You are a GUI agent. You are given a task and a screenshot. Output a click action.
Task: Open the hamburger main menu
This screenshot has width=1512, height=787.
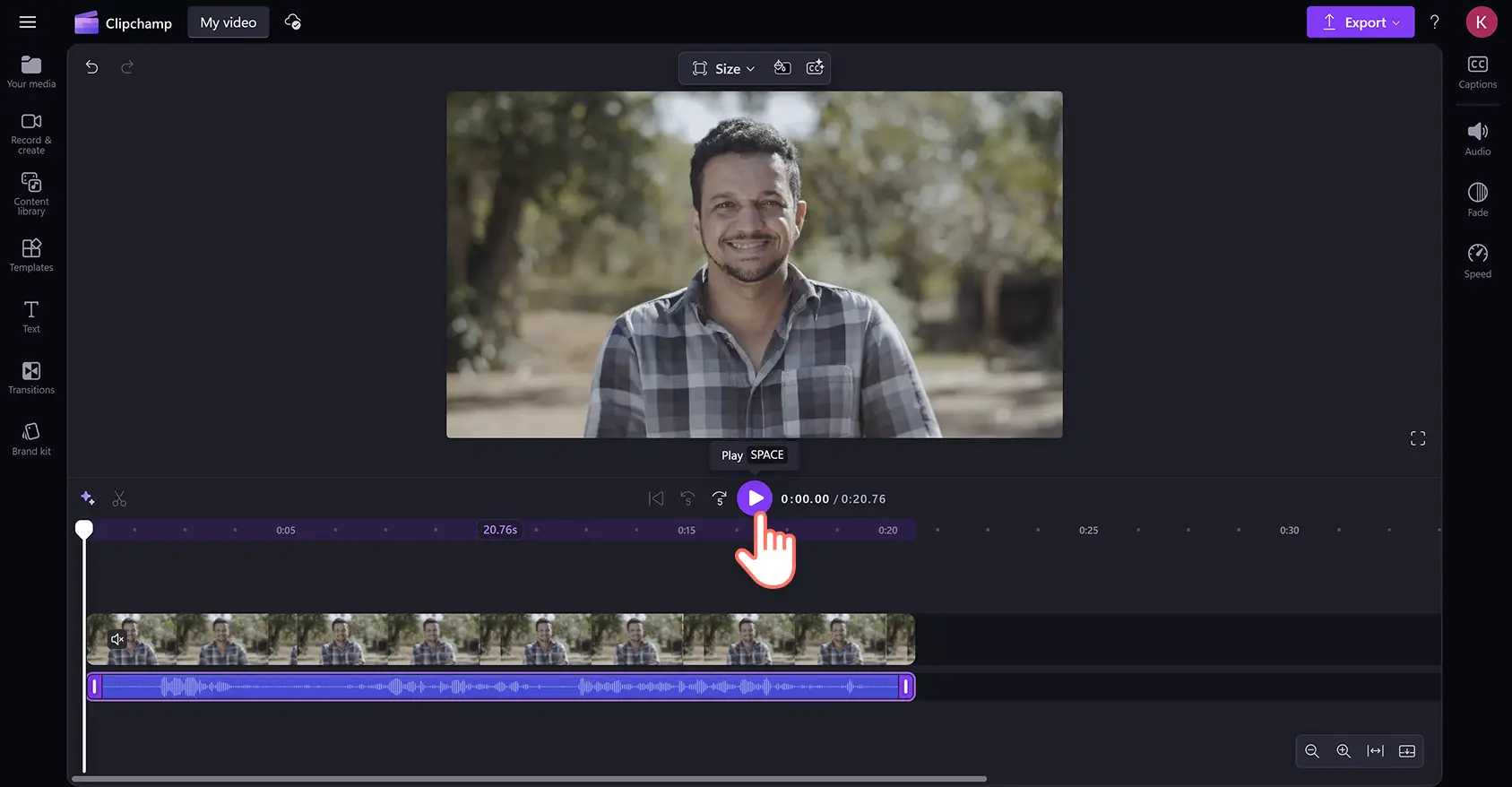pos(28,22)
